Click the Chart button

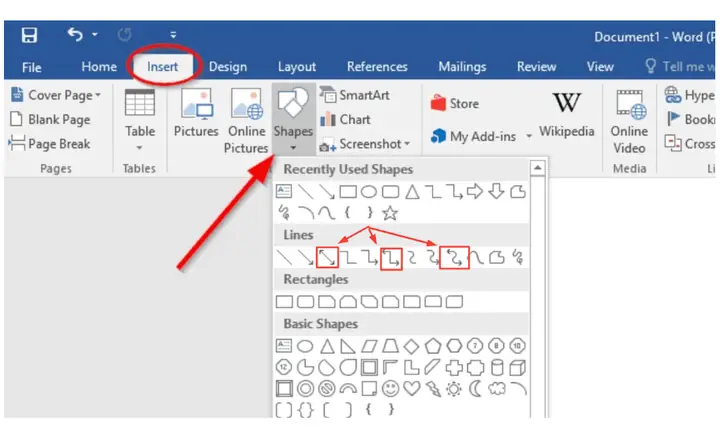(x=345, y=119)
